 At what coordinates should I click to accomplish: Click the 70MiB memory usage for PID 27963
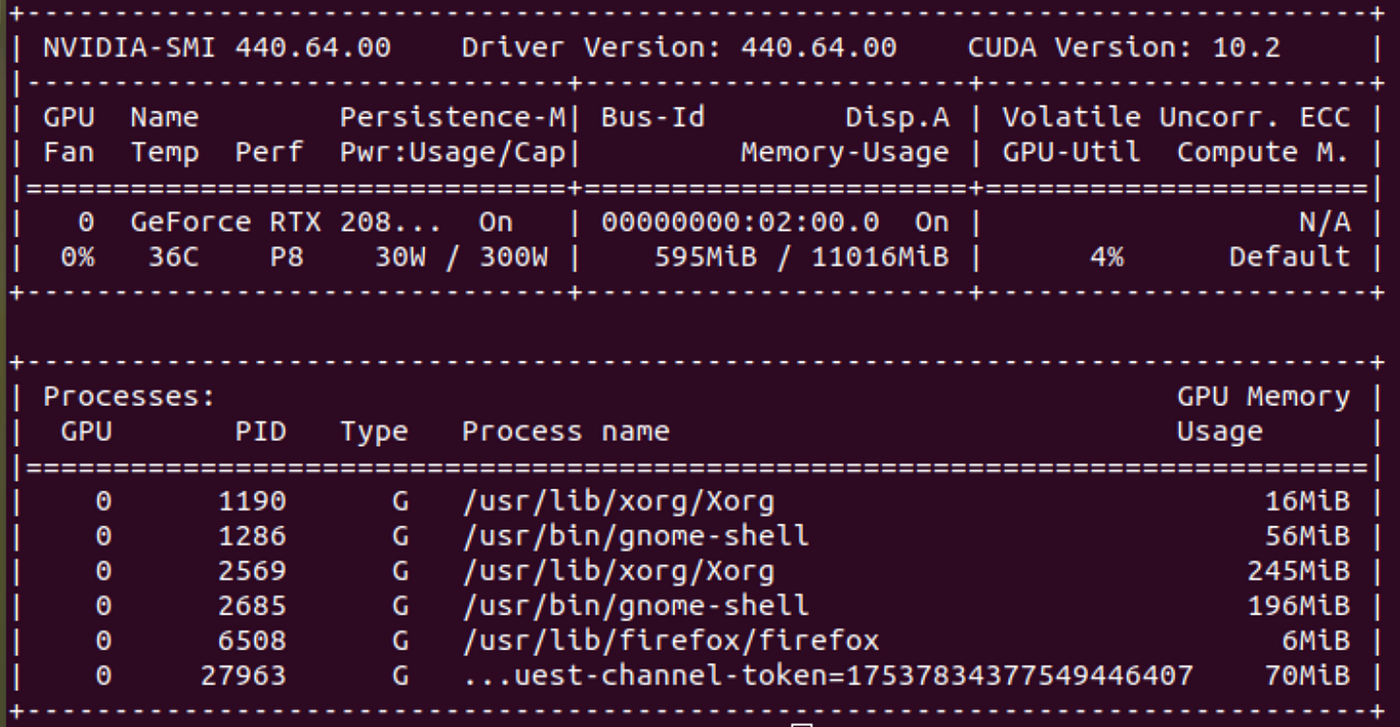pos(1307,676)
